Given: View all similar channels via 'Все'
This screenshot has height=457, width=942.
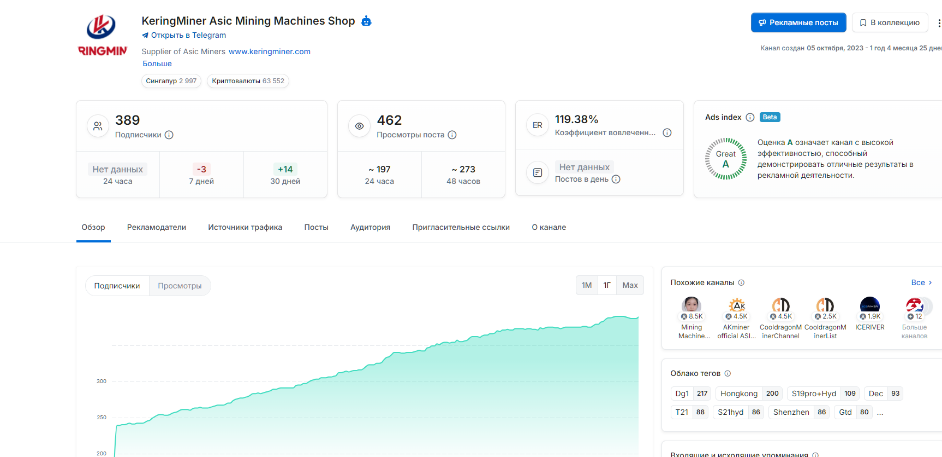Looking at the screenshot, I should [x=922, y=282].
